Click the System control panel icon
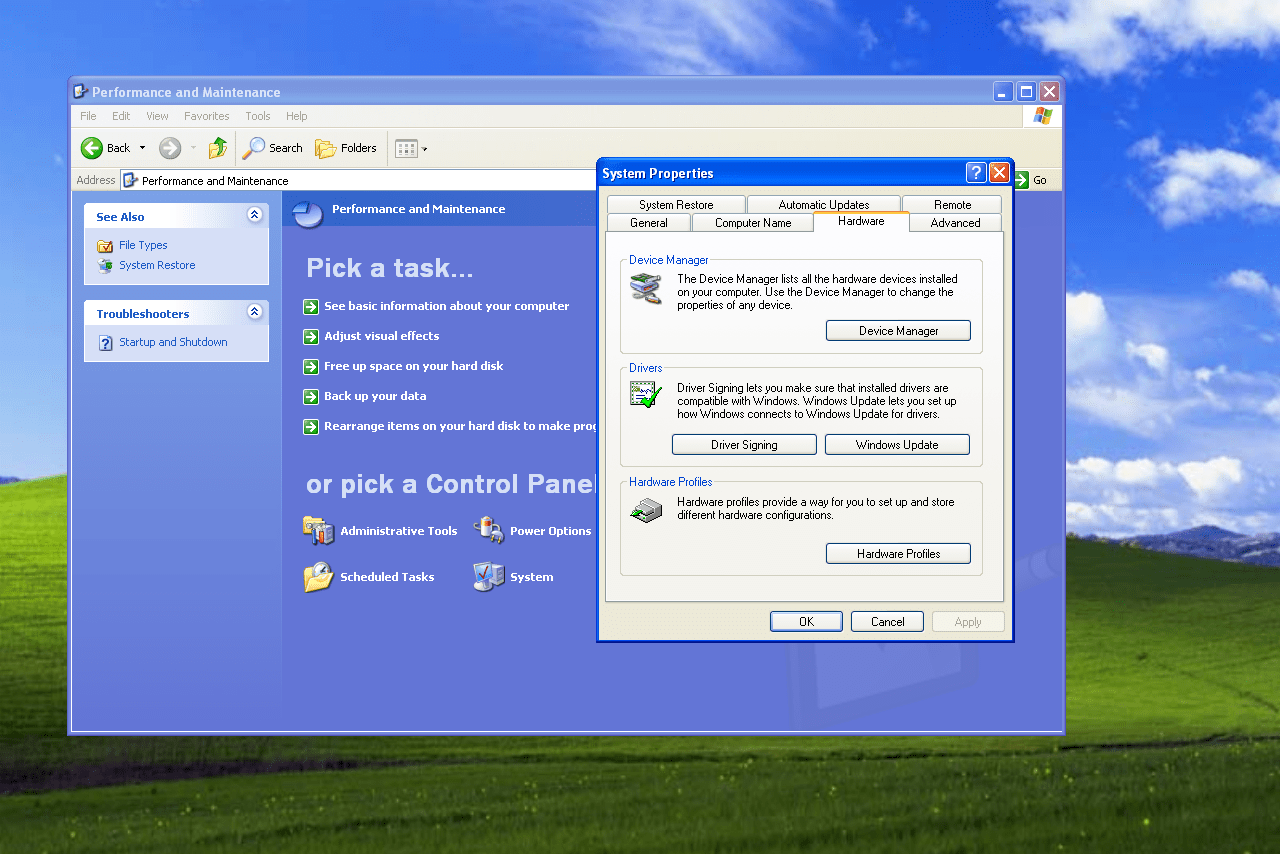The width and height of the screenshot is (1280, 854). 488,577
